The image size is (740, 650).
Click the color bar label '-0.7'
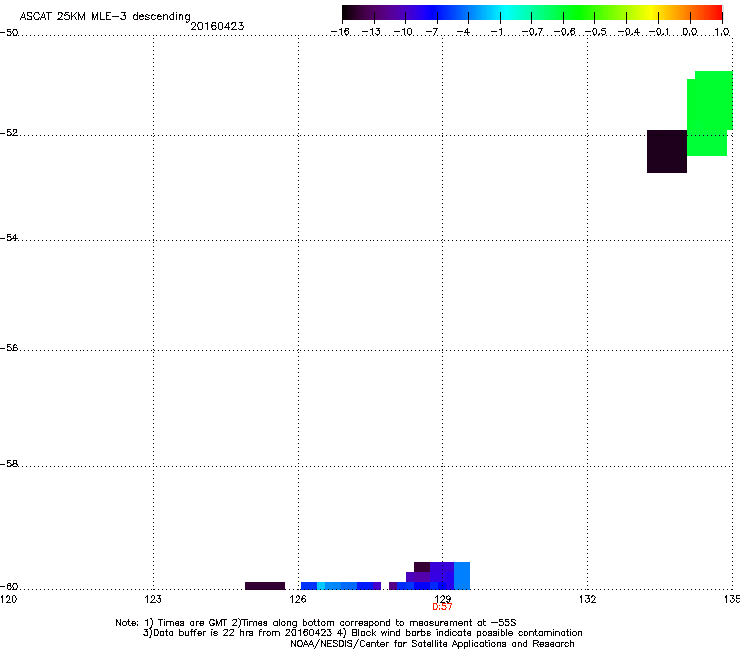[532, 32]
